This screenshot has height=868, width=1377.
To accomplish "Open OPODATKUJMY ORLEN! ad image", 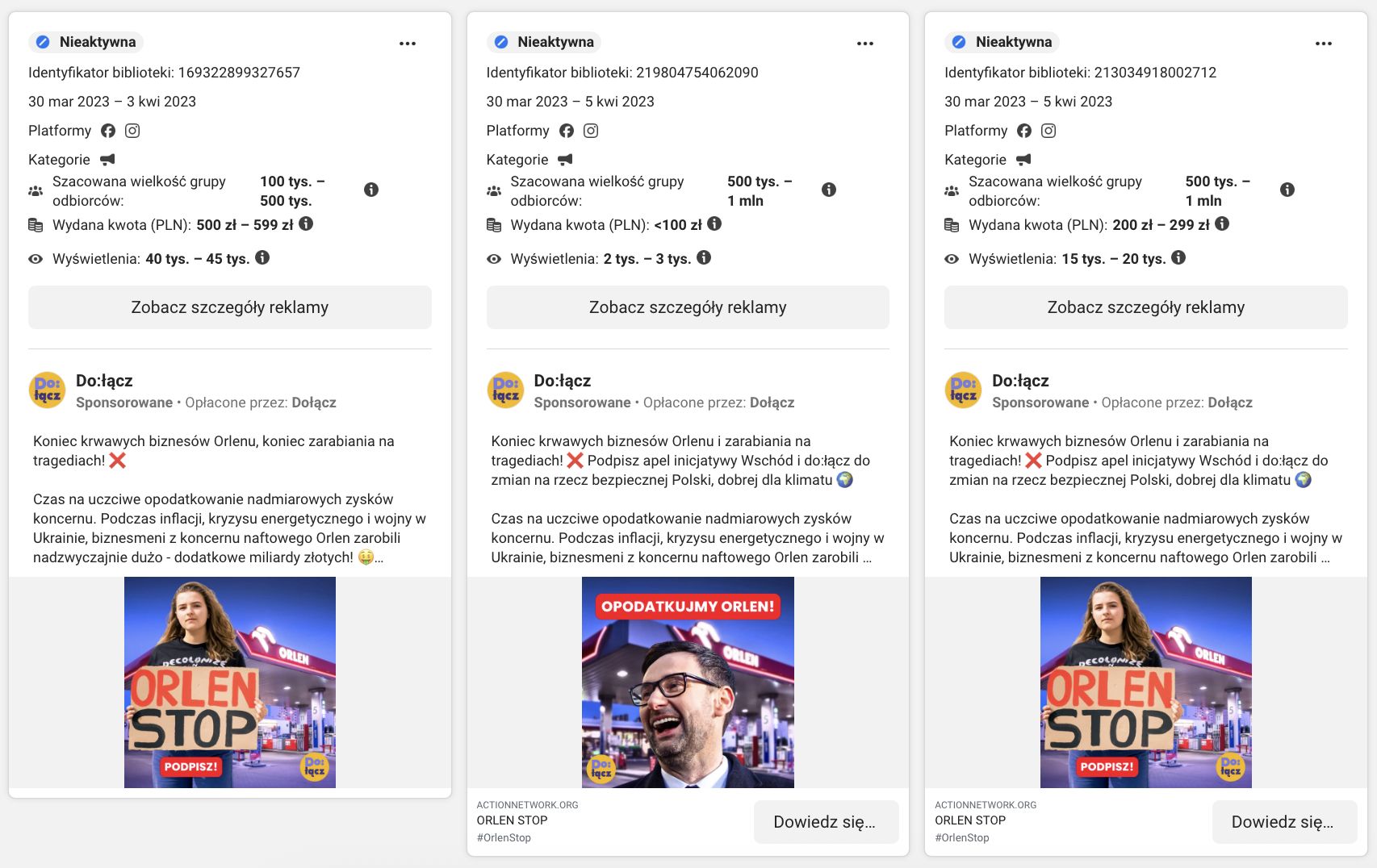I will coord(688,682).
